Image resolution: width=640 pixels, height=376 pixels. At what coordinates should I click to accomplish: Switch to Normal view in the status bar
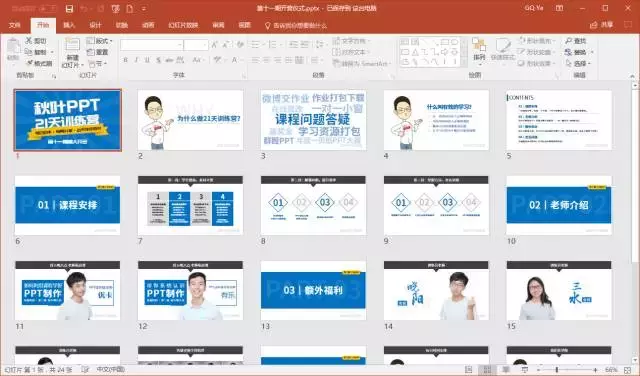[469, 370]
